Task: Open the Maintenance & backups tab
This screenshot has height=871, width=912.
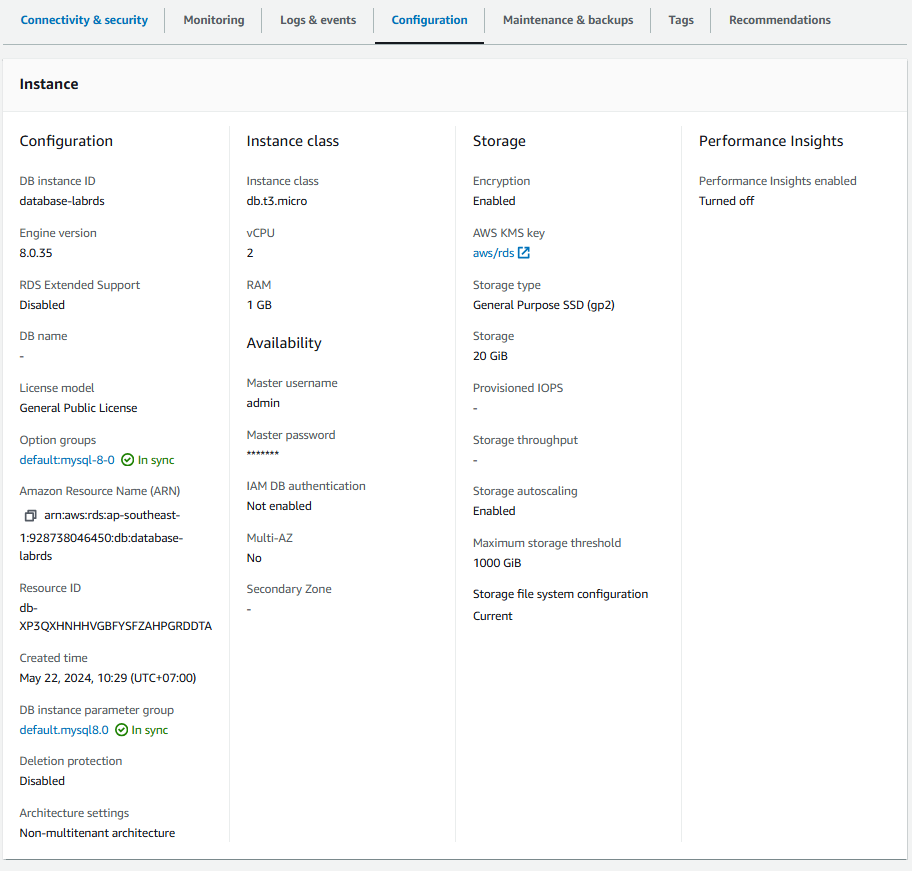Action: [x=568, y=20]
